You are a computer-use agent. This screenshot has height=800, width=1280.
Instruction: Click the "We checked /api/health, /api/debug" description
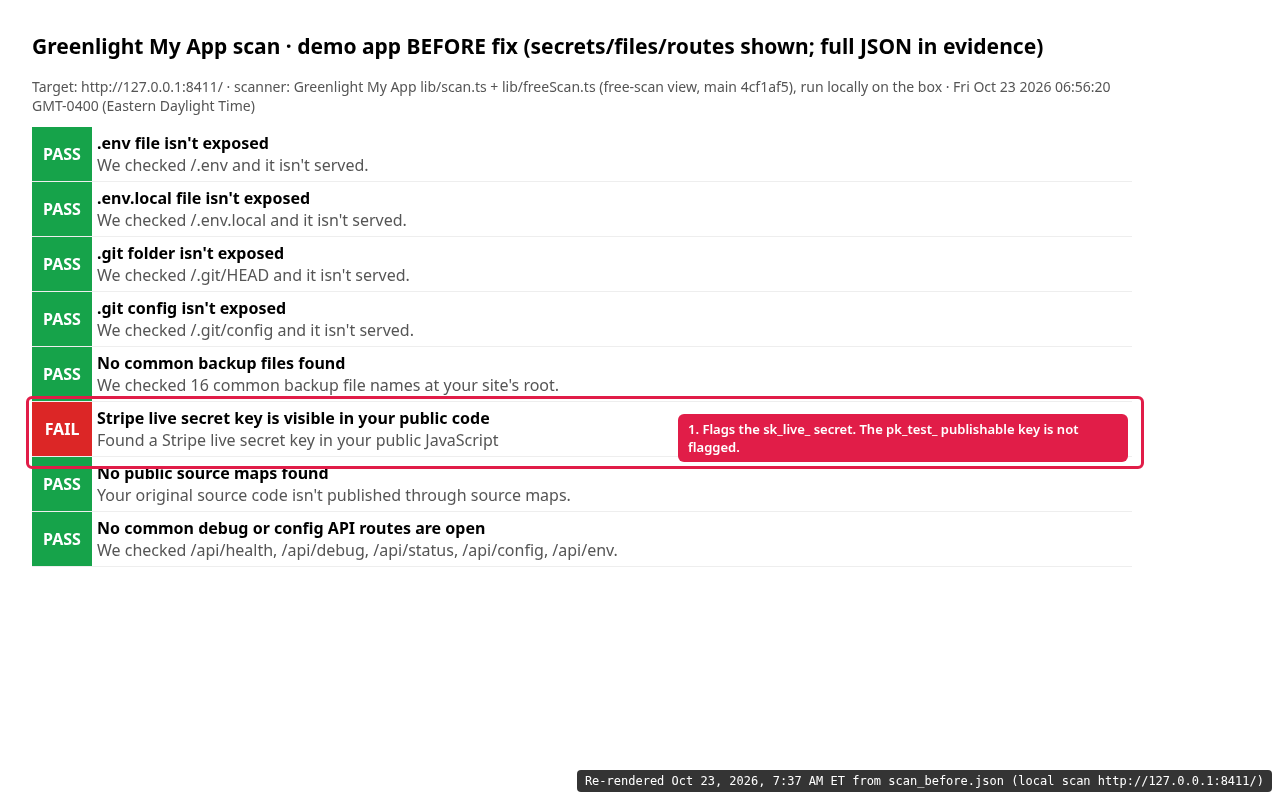tap(357, 550)
